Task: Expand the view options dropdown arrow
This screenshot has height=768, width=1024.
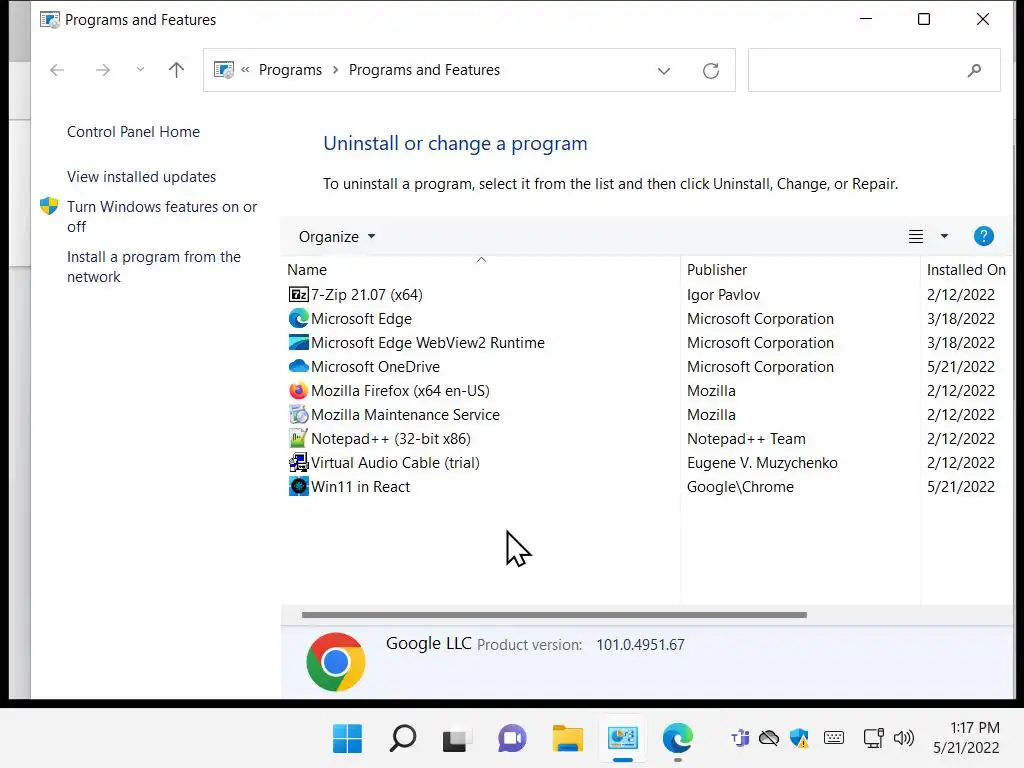Action: coord(944,236)
